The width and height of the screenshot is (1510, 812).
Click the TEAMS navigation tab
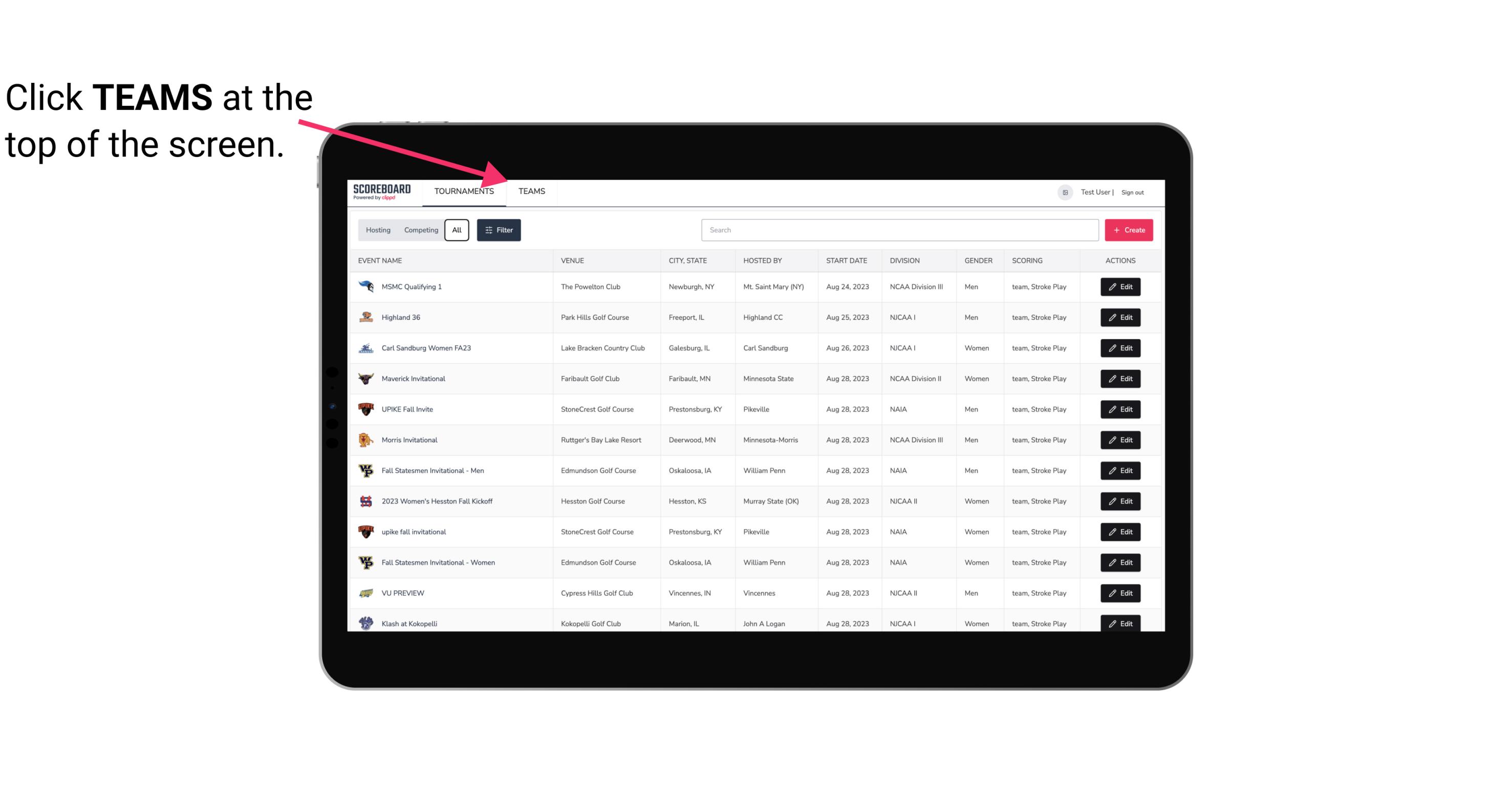pos(531,191)
